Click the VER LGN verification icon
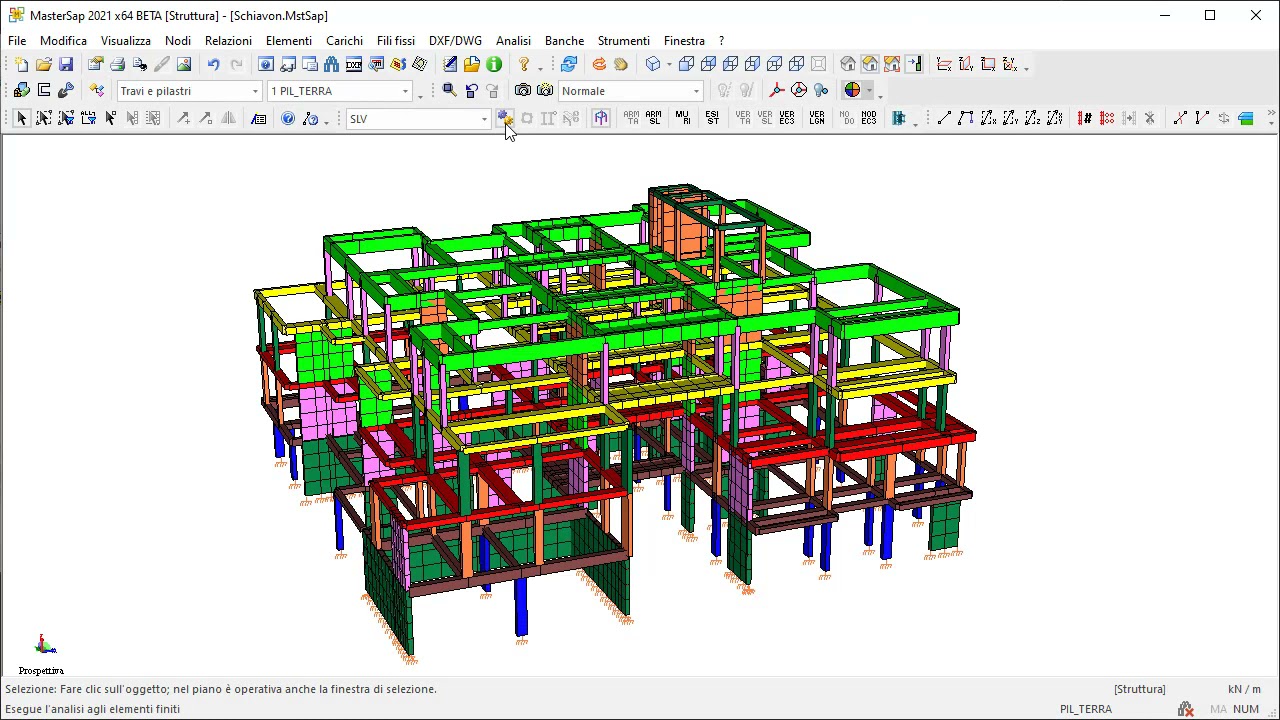The image size is (1280, 720). [817, 118]
